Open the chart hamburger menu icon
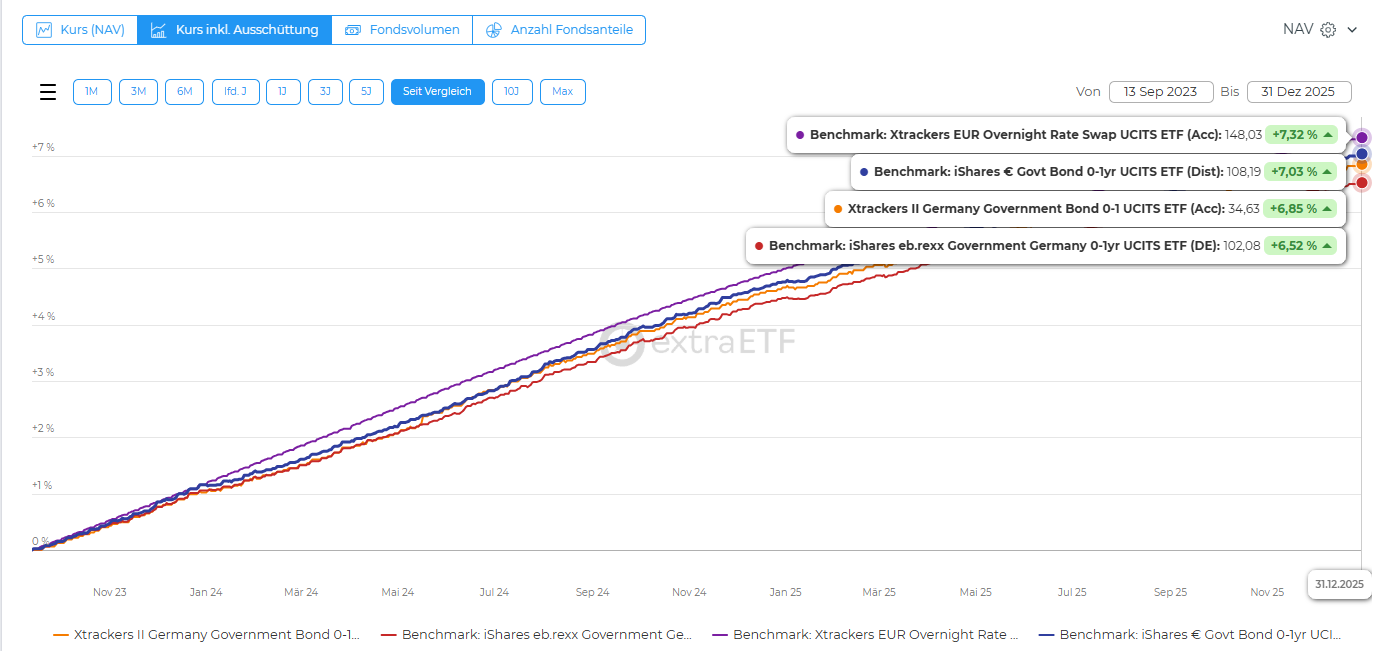1385x651 pixels. pyautogui.click(x=48, y=92)
